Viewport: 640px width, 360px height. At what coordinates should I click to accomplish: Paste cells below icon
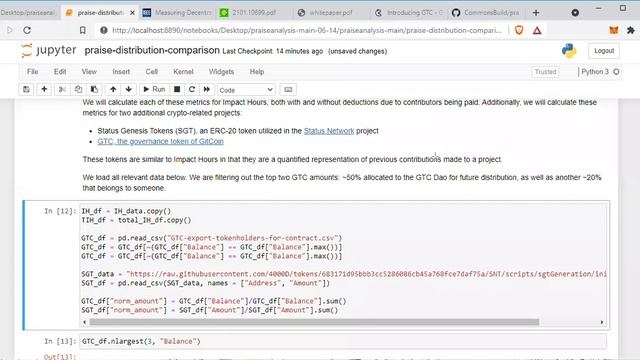pyautogui.click(x=94, y=89)
